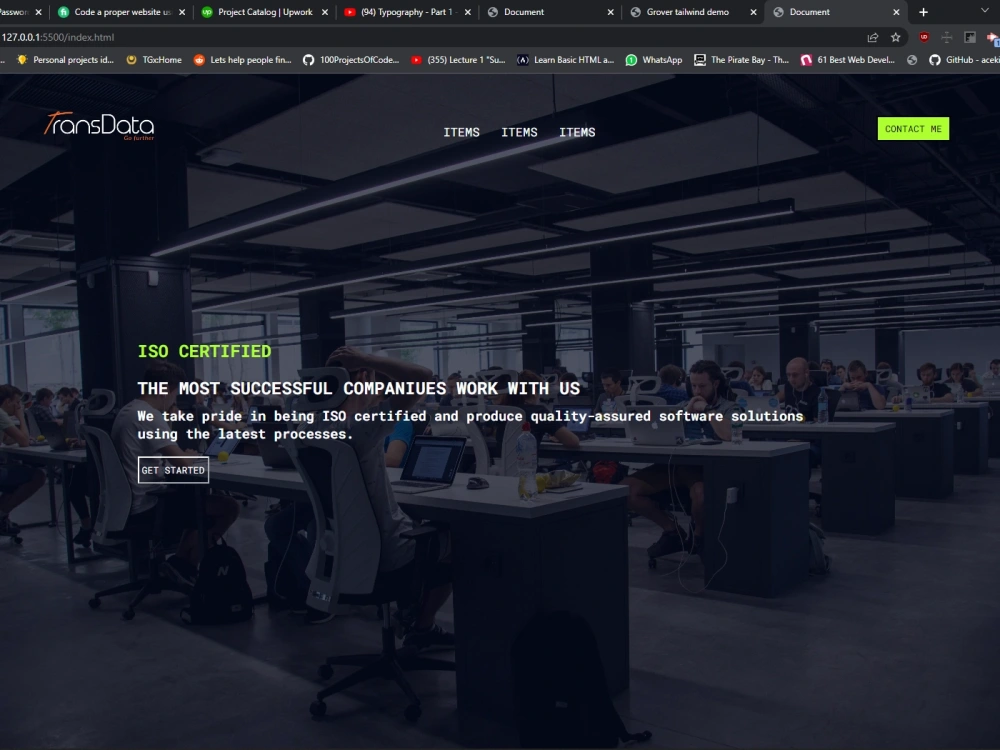Screen dimensions: 1000x750
Task: Click the middle ITEMS nav link
Action: click(x=519, y=132)
